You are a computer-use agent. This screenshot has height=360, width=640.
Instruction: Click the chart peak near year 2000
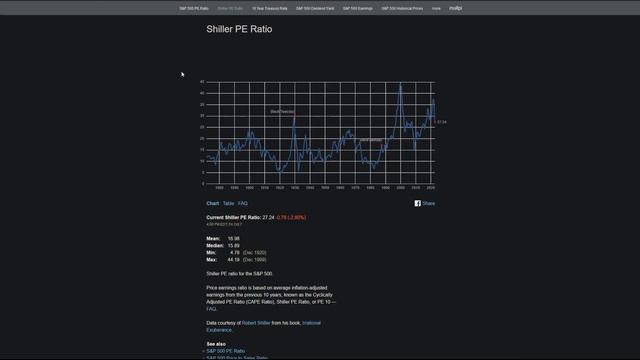(400, 84)
